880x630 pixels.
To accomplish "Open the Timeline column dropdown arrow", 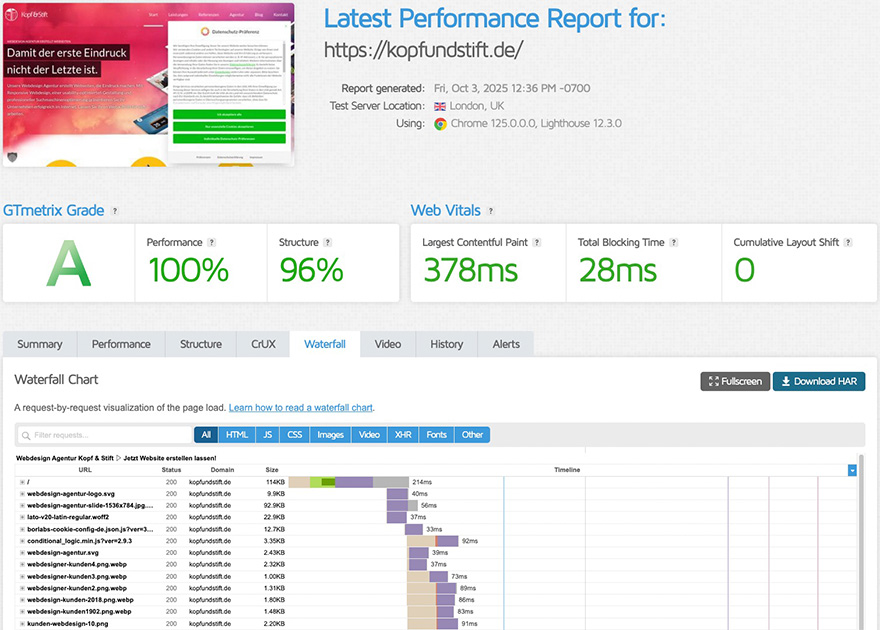I will pos(852,470).
